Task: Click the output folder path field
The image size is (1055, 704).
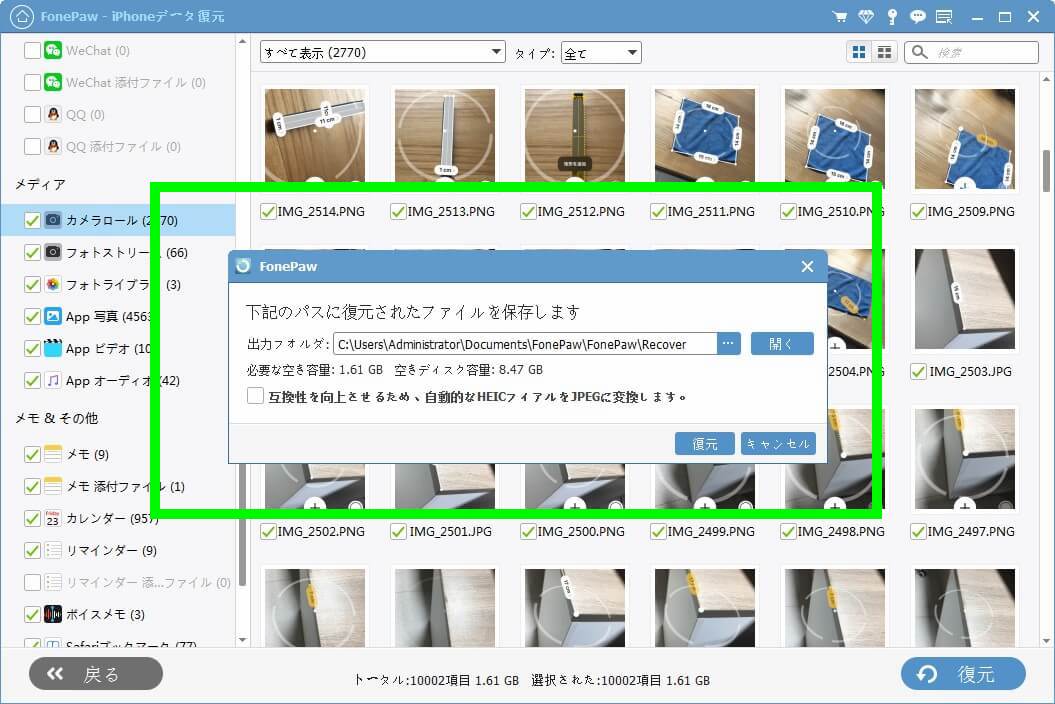Action: (x=525, y=344)
